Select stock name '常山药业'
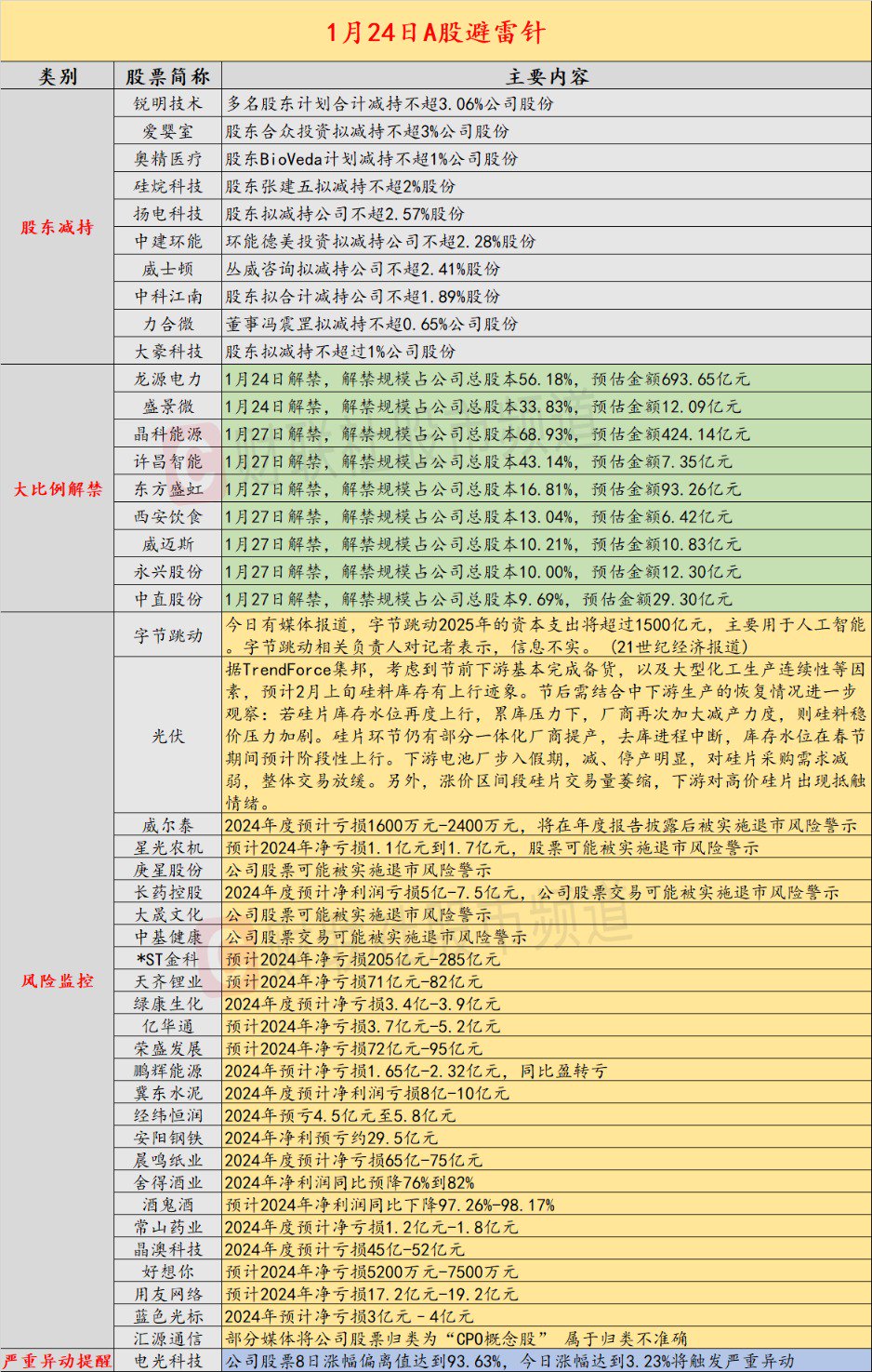The image size is (872, 1372). [168, 1227]
